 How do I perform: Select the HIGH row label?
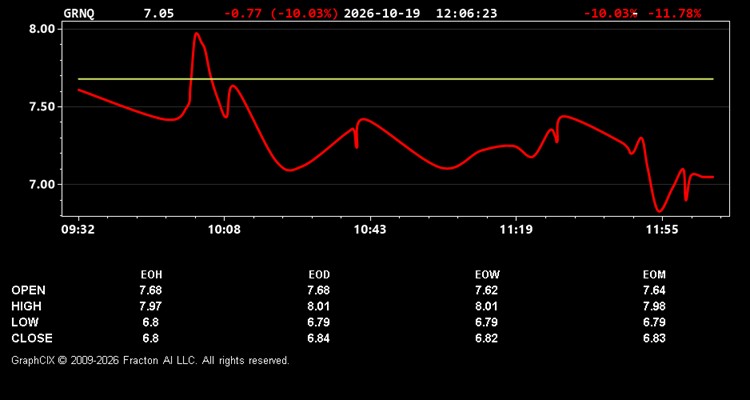coord(26,306)
